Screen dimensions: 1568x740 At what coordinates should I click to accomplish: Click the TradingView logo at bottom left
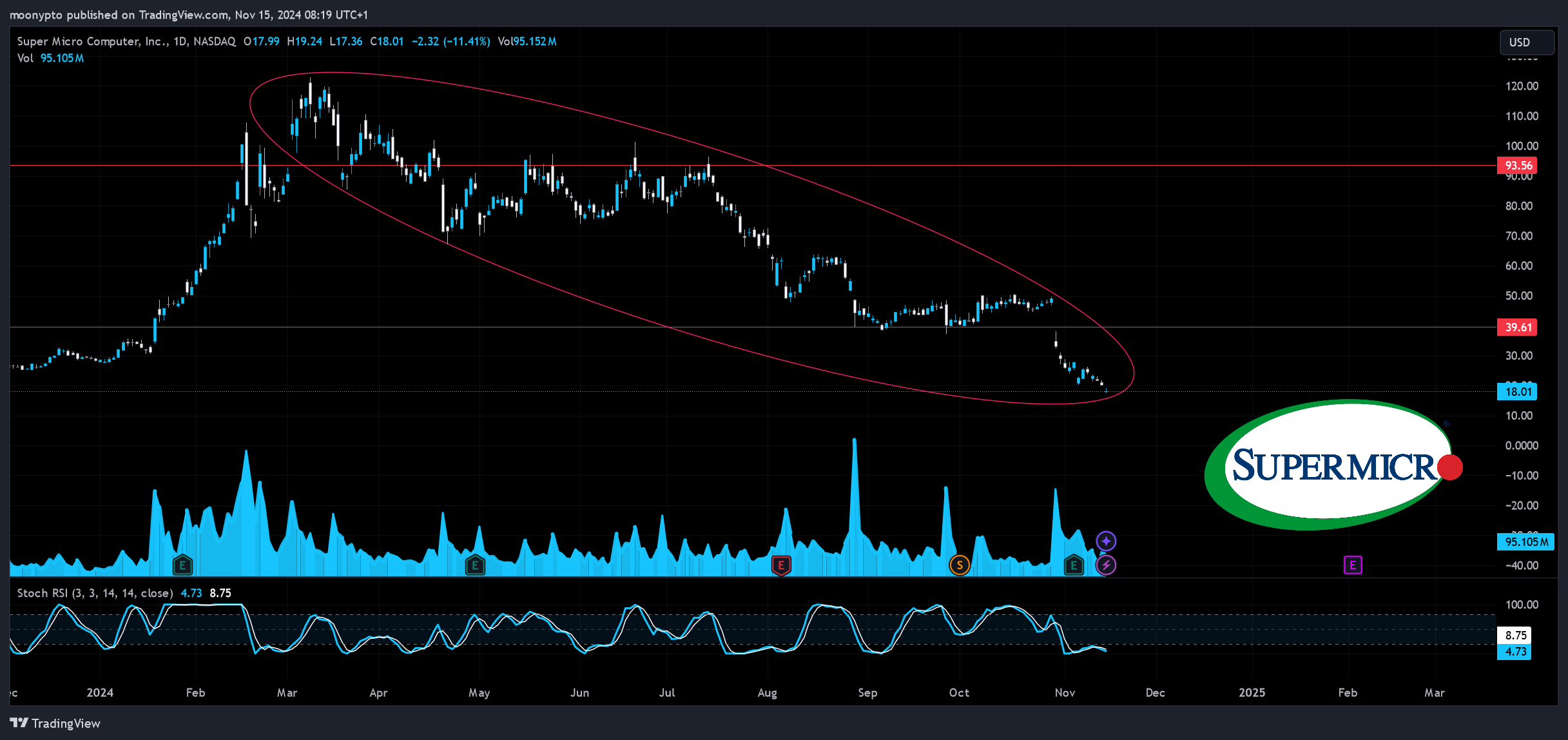(x=55, y=723)
